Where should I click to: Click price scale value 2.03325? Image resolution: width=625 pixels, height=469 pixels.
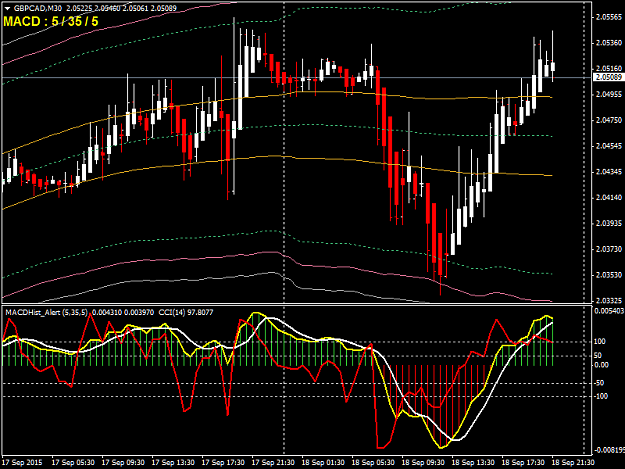pyautogui.click(x=608, y=300)
